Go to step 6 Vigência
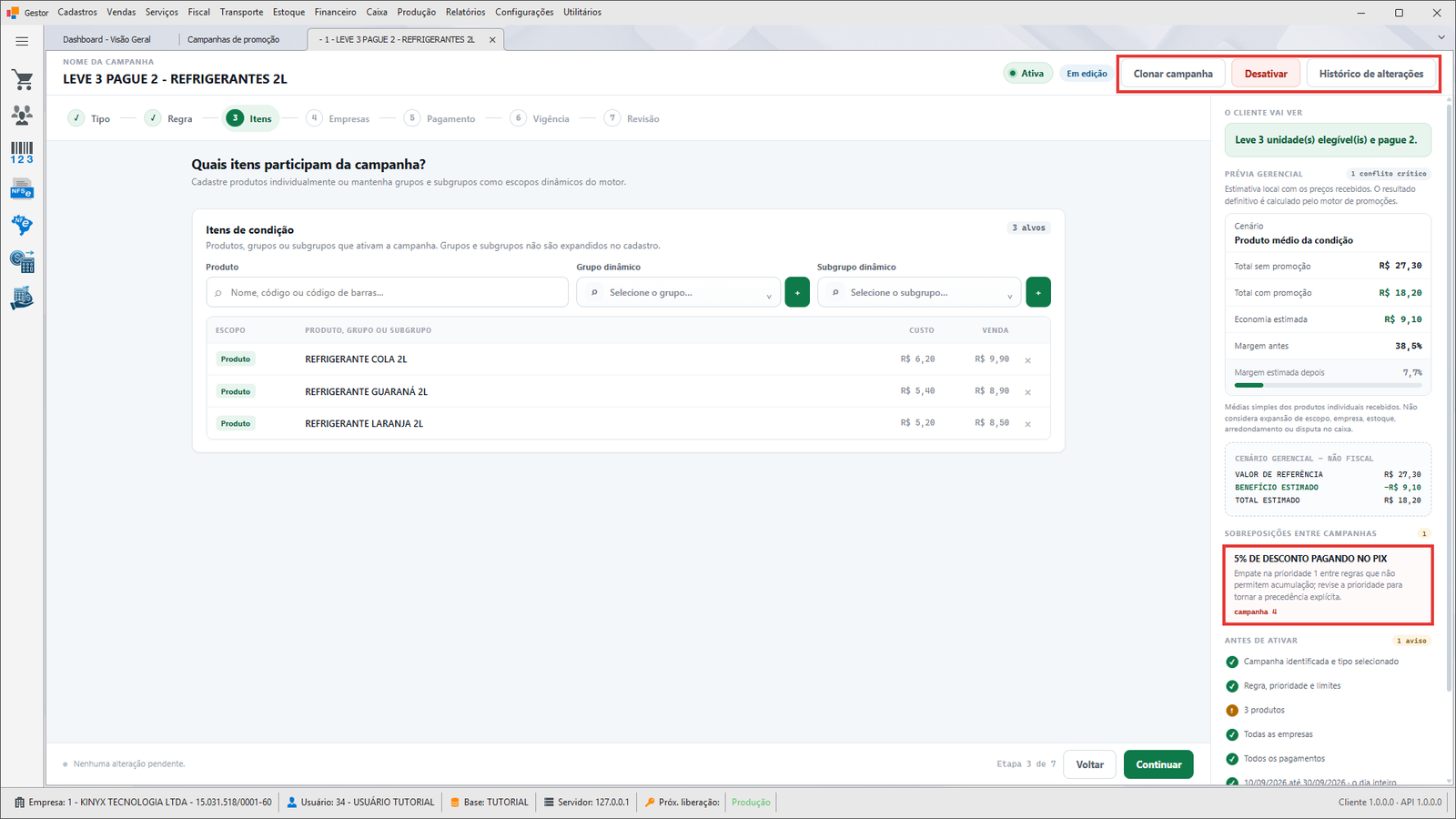 click(540, 118)
